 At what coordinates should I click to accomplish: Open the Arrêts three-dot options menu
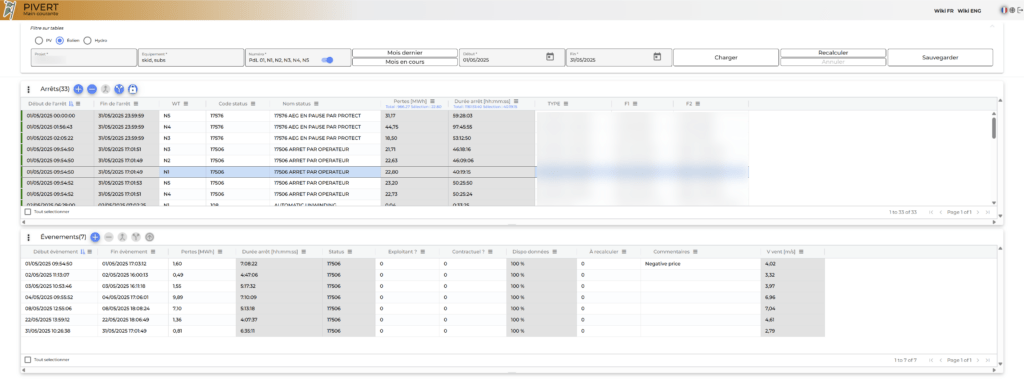click(28, 89)
